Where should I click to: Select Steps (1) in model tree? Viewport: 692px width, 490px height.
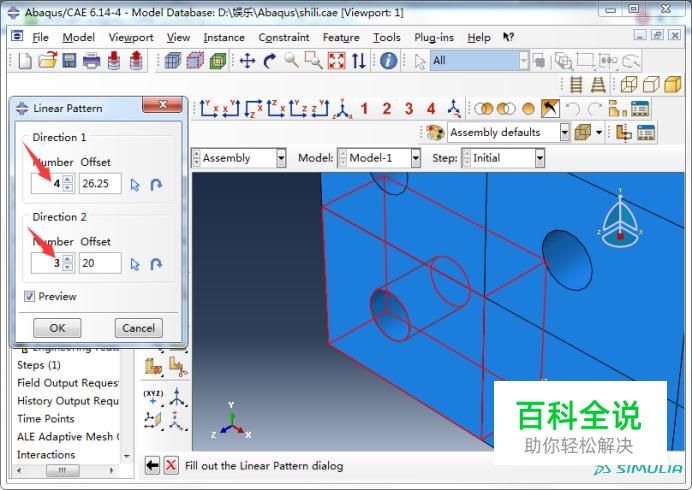[x=39, y=365]
